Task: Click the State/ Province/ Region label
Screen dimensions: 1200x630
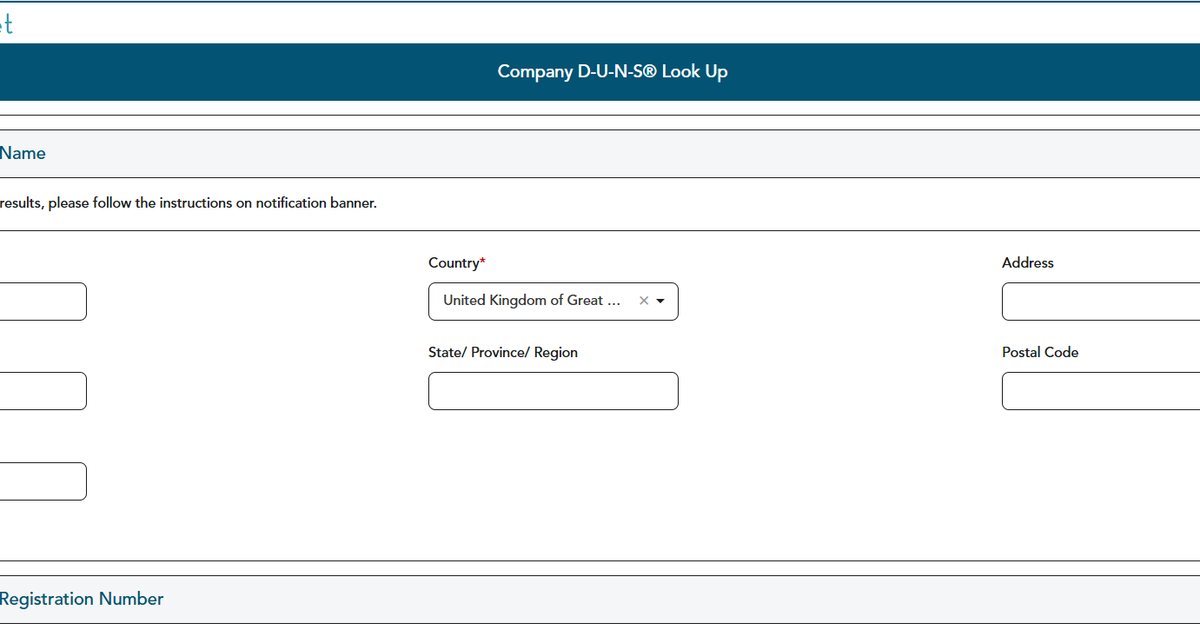Action: (x=503, y=352)
